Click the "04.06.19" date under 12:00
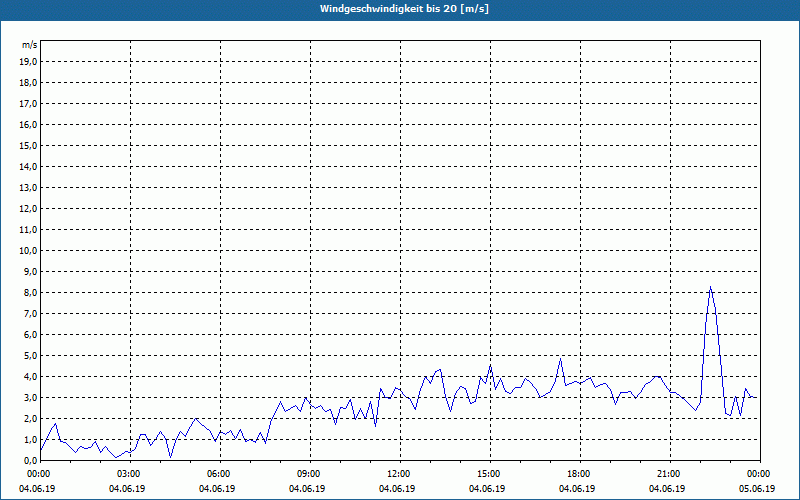The image size is (800, 500). pyautogui.click(x=397, y=489)
